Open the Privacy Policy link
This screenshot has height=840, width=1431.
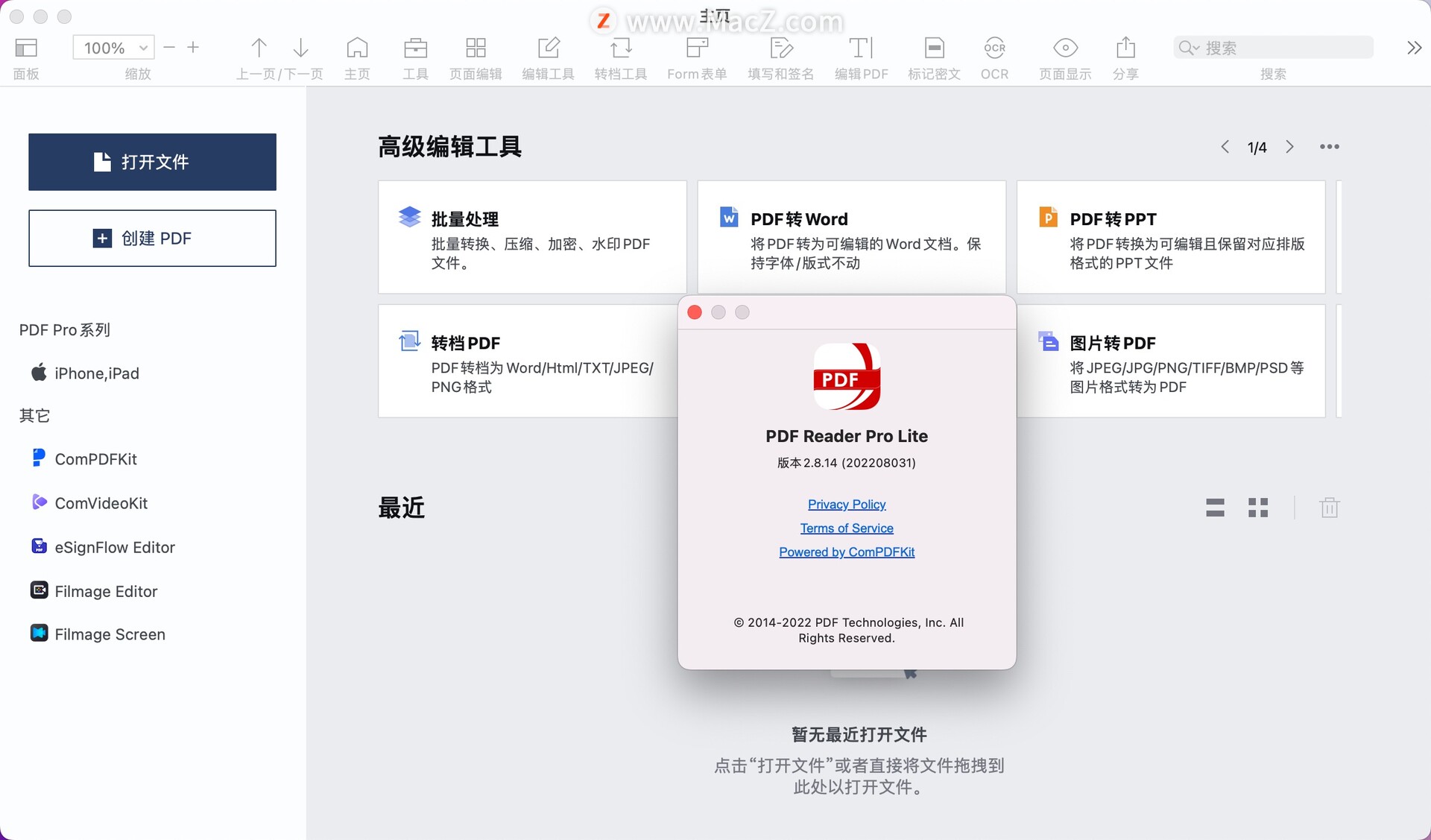tap(846, 504)
